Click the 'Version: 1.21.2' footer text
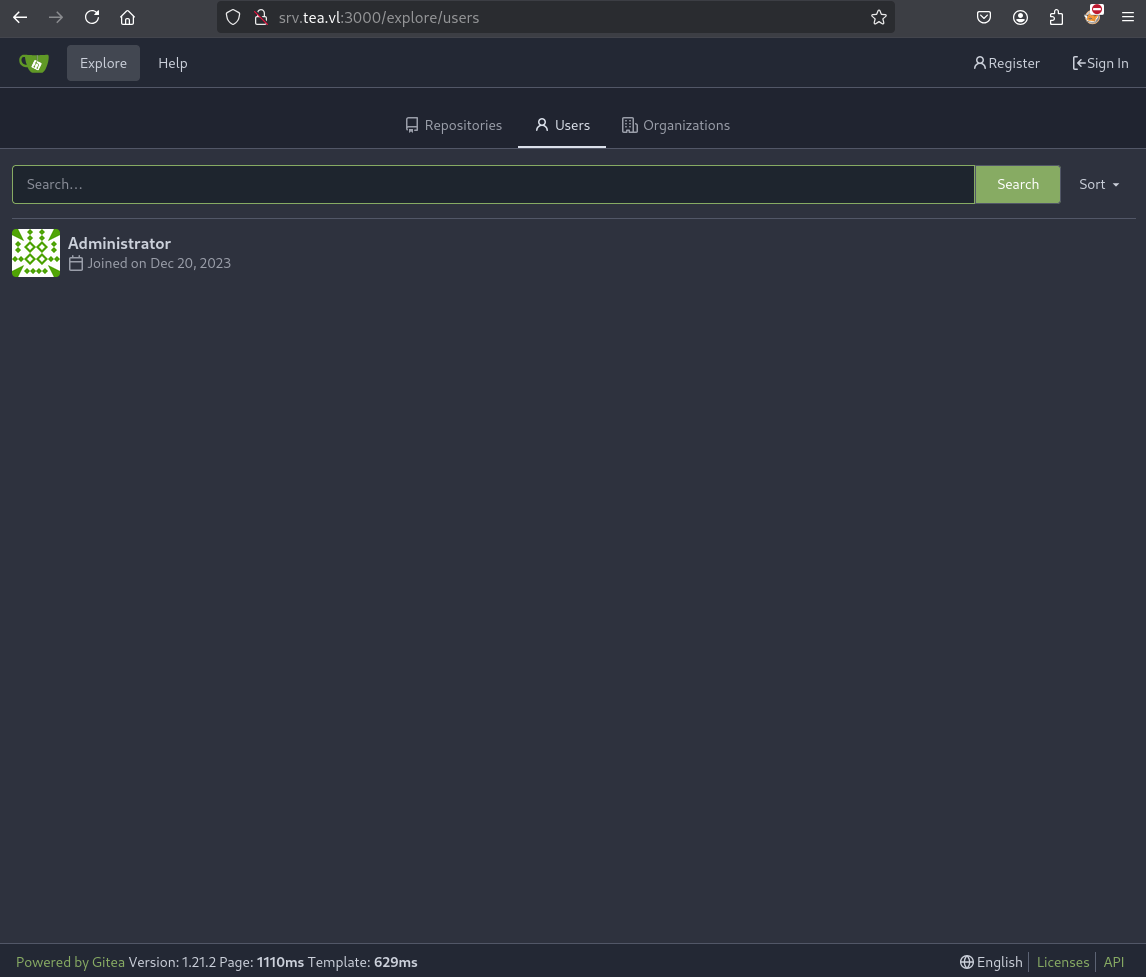Image resolution: width=1146 pixels, height=977 pixels. tap(172, 962)
